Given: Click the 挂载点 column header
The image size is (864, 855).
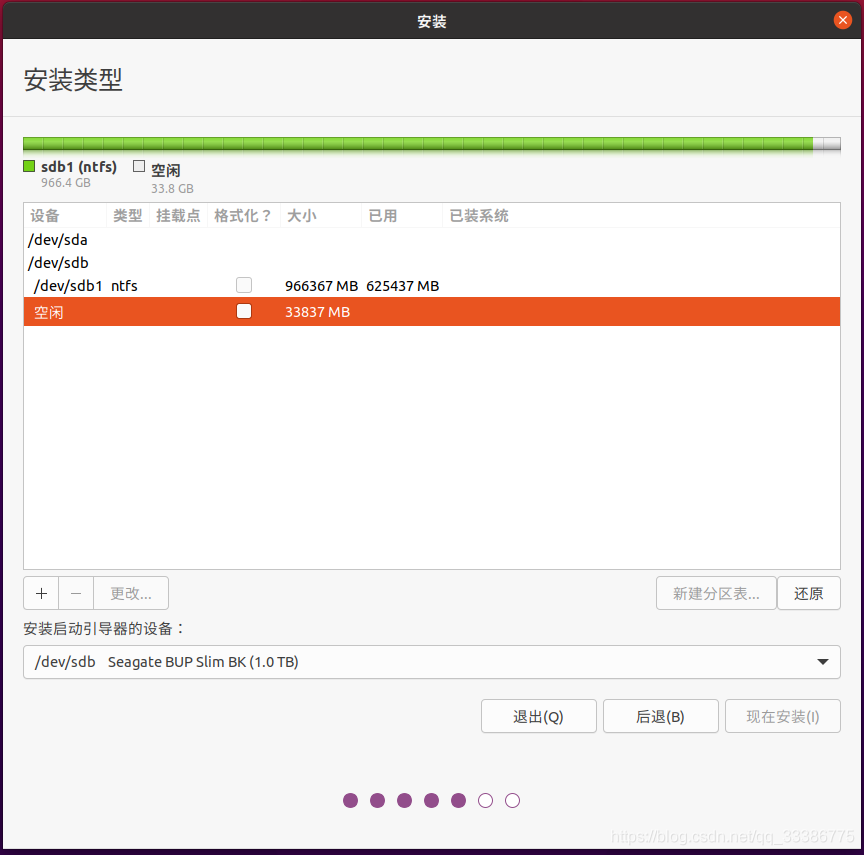Looking at the screenshot, I should [x=178, y=215].
